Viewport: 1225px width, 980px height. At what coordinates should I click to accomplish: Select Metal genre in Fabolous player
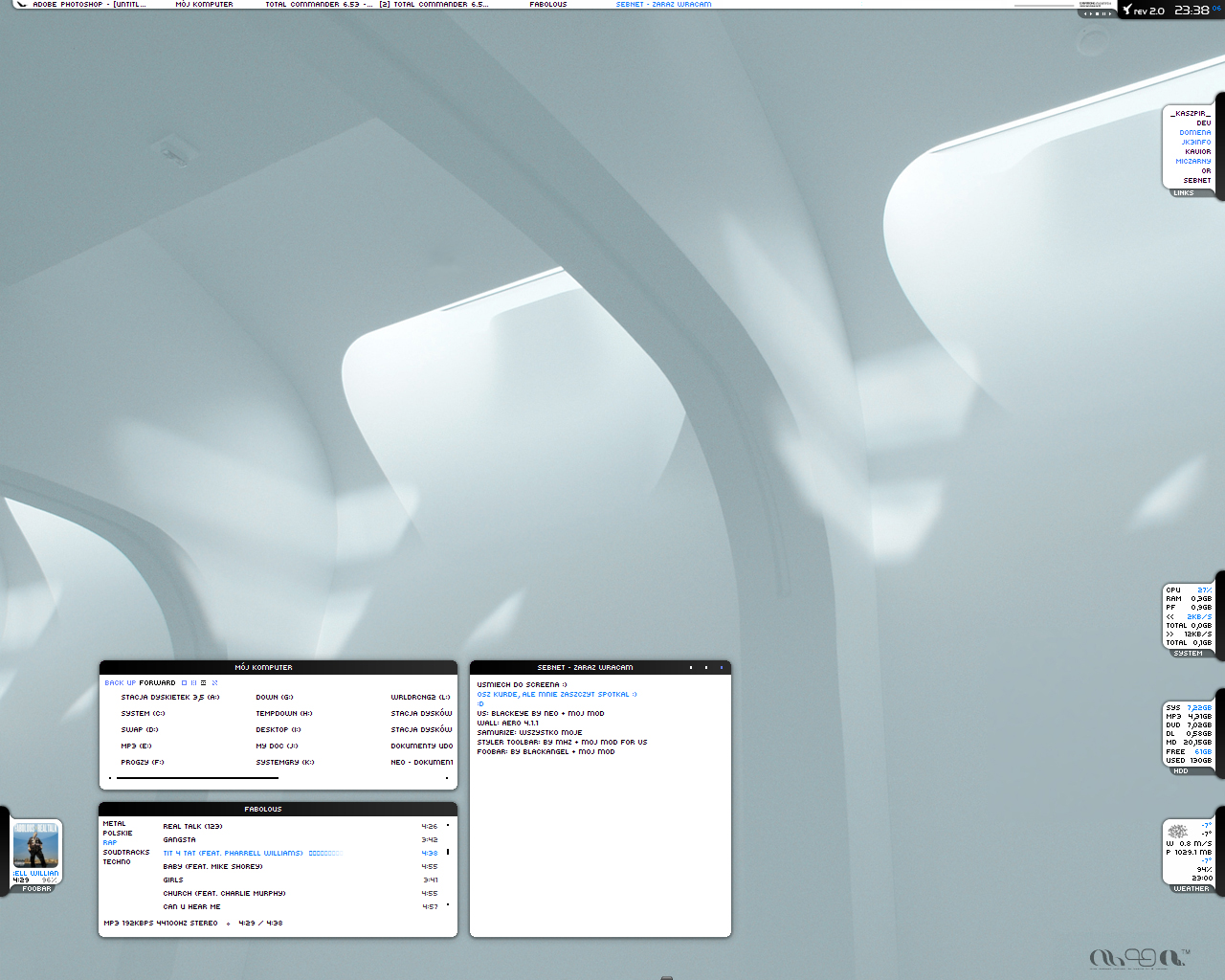[x=114, y=824]
